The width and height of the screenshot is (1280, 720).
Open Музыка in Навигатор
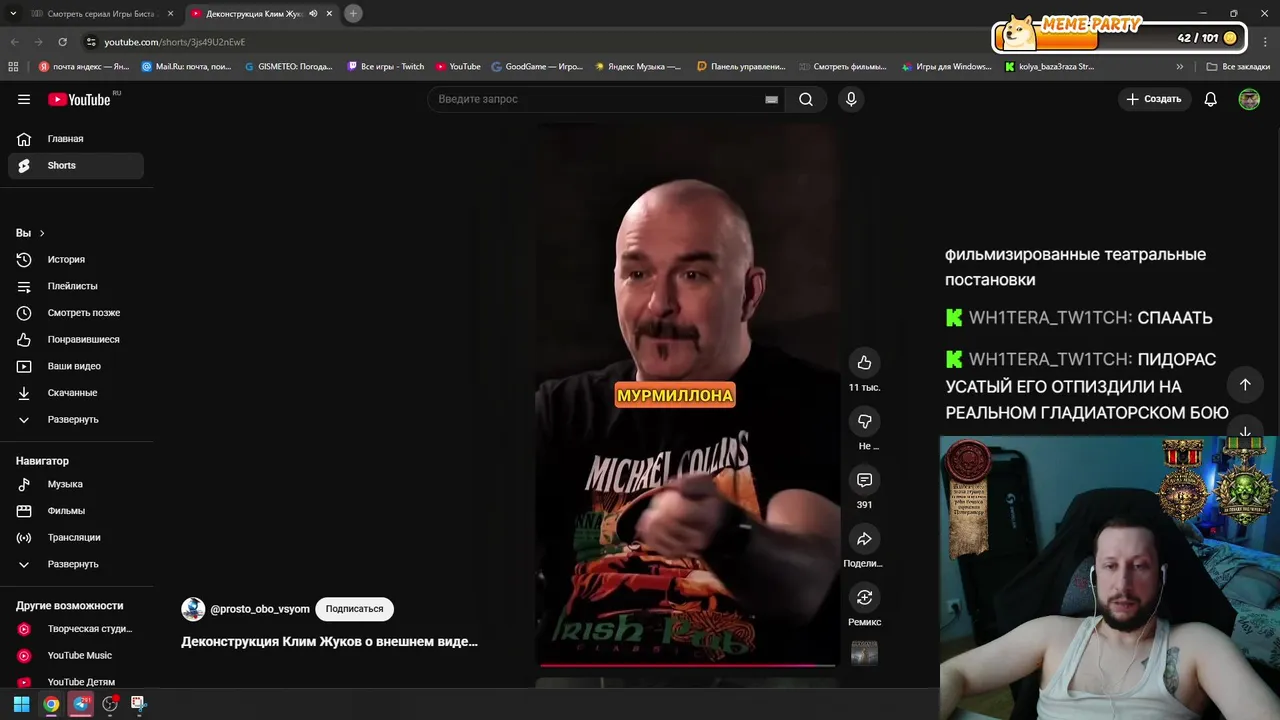[76, 484]
